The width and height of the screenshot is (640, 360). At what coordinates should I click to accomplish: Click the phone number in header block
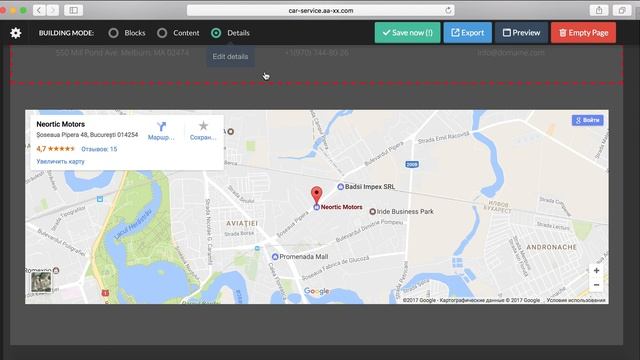point(317,53)
